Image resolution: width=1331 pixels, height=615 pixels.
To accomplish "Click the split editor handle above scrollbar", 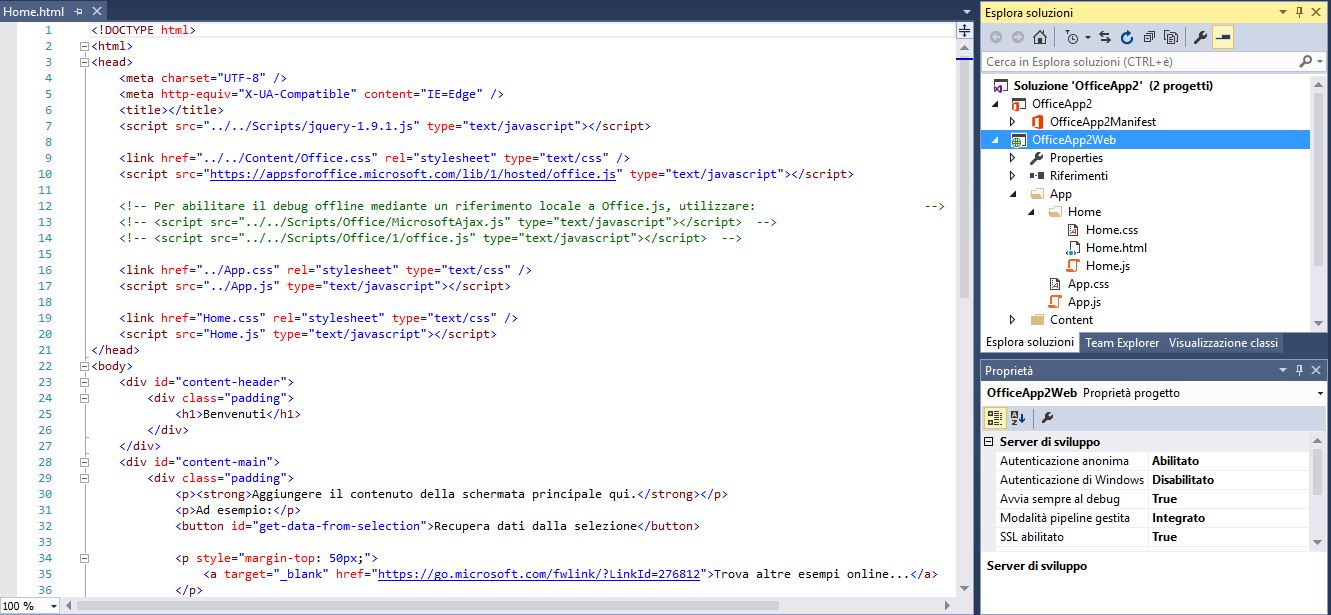I will point(965,31).
